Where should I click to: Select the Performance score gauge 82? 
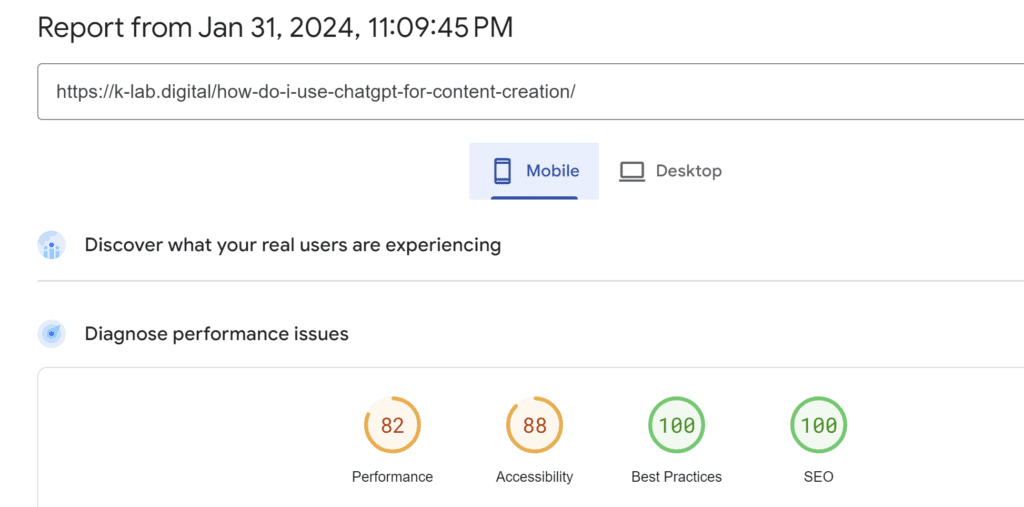tap(392, 425)
